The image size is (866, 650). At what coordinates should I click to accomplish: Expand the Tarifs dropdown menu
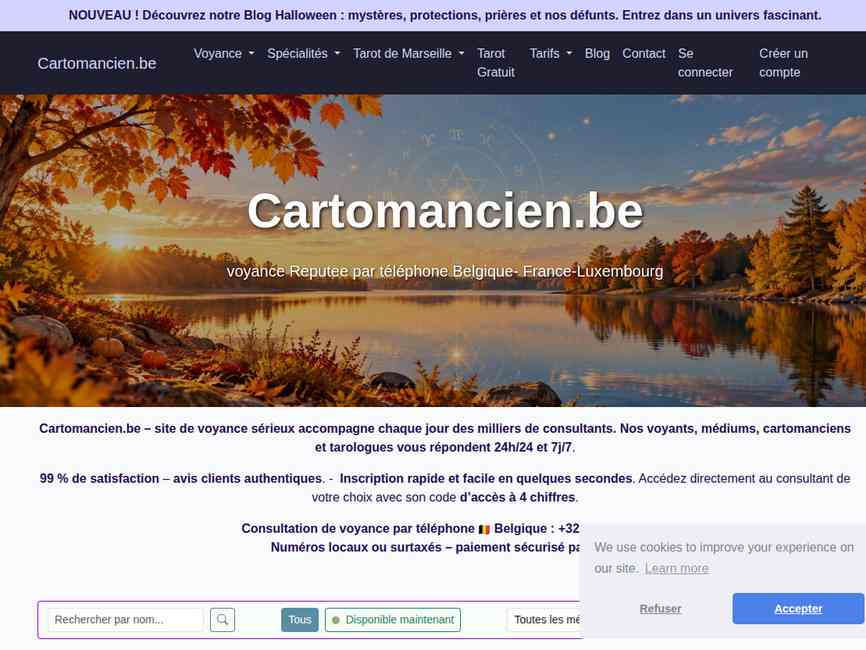click(x=551, y=54)
